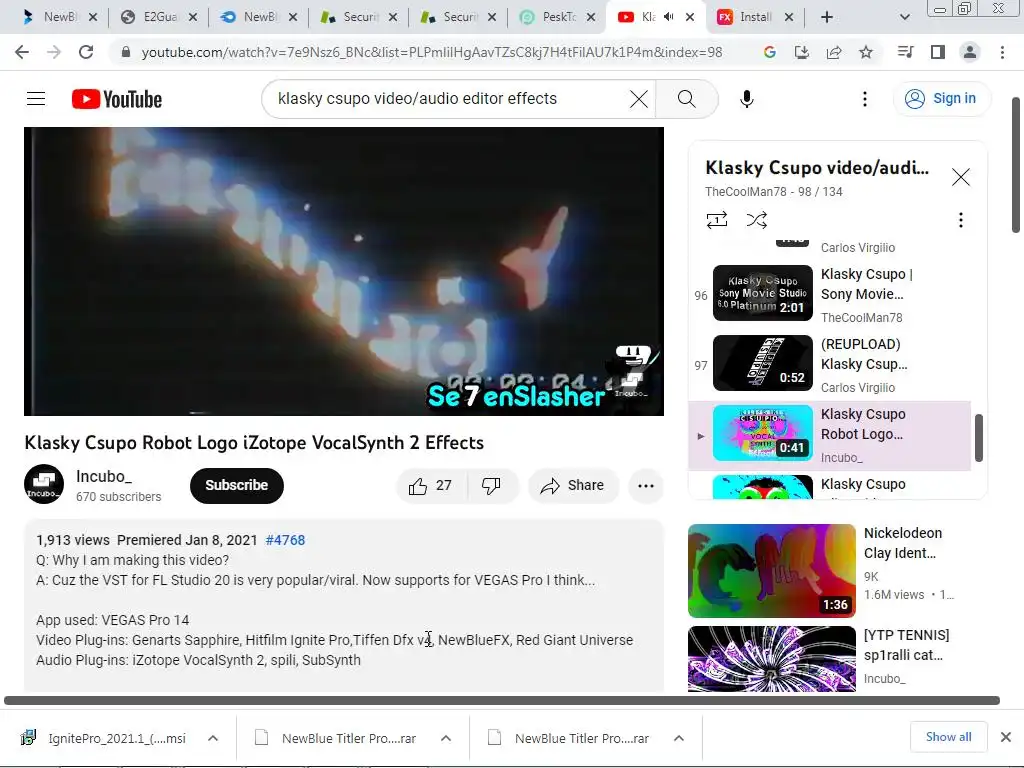Like the video with thumbs up
This screenshot has height=768, width=1024.
[430, 485]
